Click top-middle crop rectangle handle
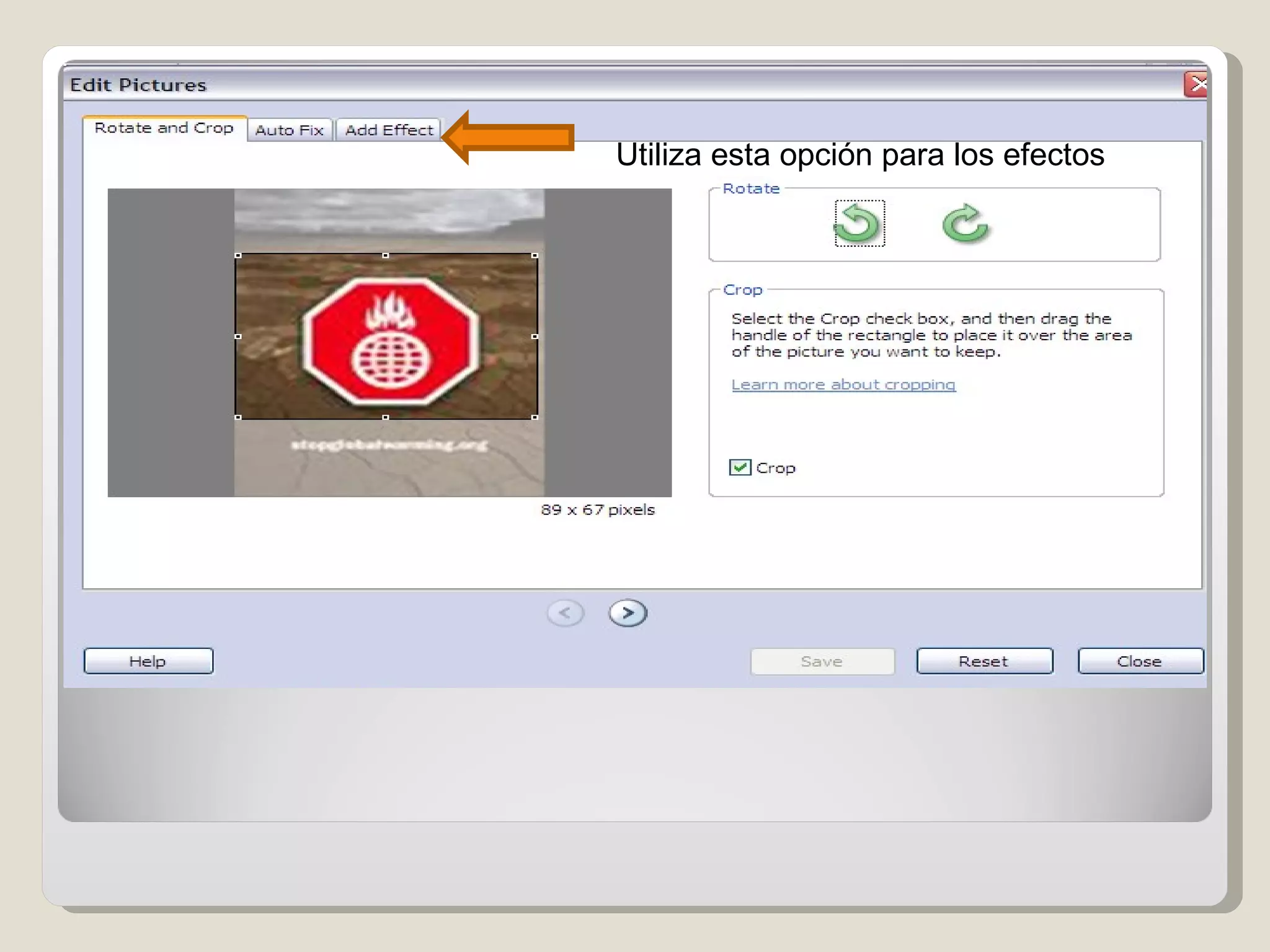This screenshot has height=952, width=1270. 386,255
